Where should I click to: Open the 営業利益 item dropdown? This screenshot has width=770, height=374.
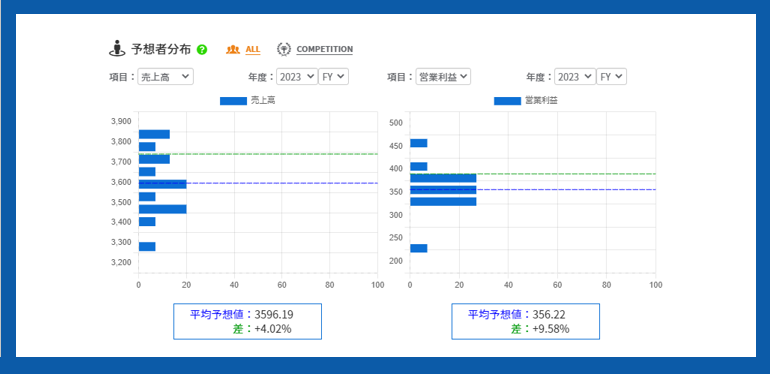(443, 77)
